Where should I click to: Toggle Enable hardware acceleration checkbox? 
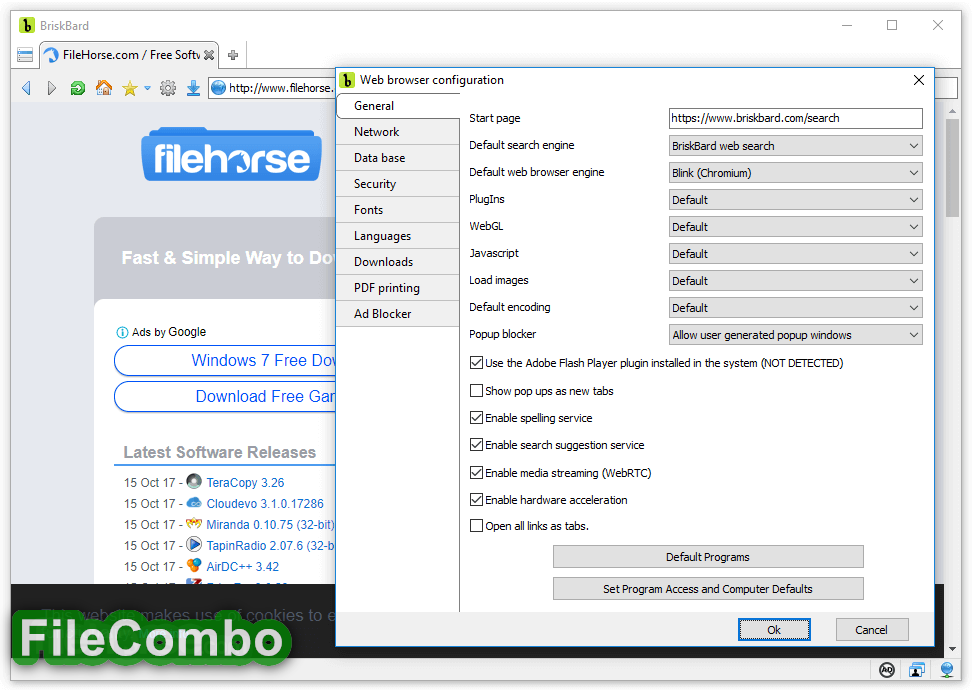coord(476,500)
